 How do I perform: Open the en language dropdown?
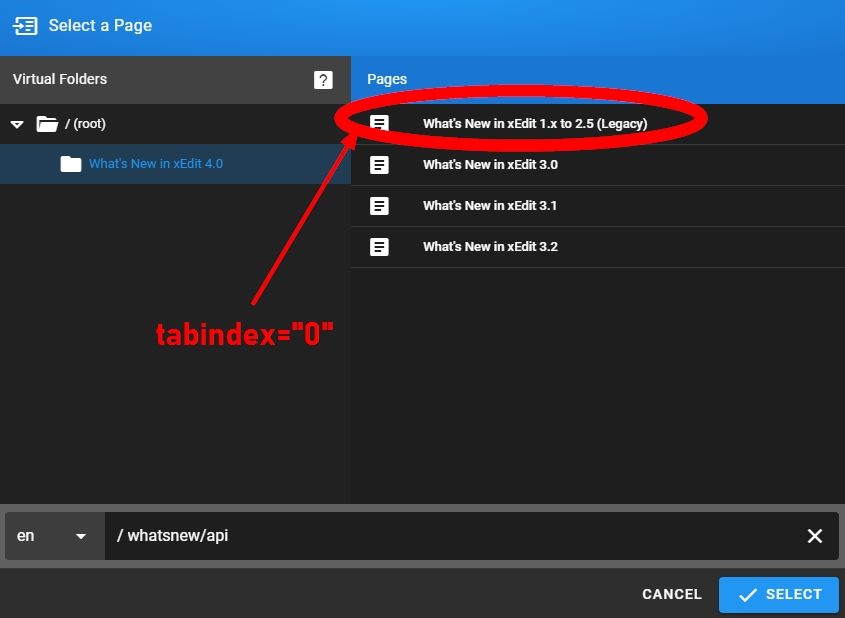coord(54,536)
